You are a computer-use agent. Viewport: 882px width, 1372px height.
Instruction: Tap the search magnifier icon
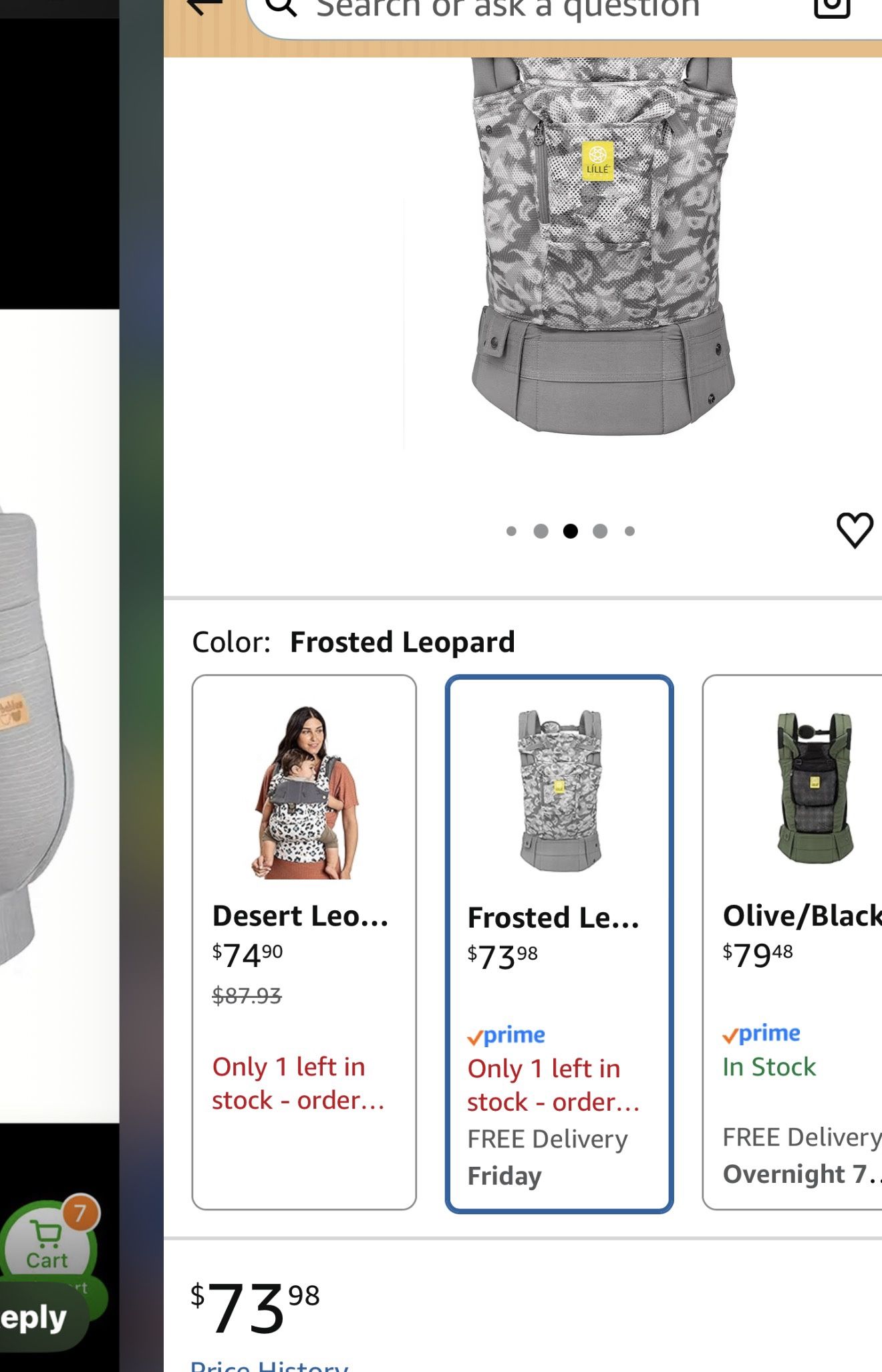point(281,7)
